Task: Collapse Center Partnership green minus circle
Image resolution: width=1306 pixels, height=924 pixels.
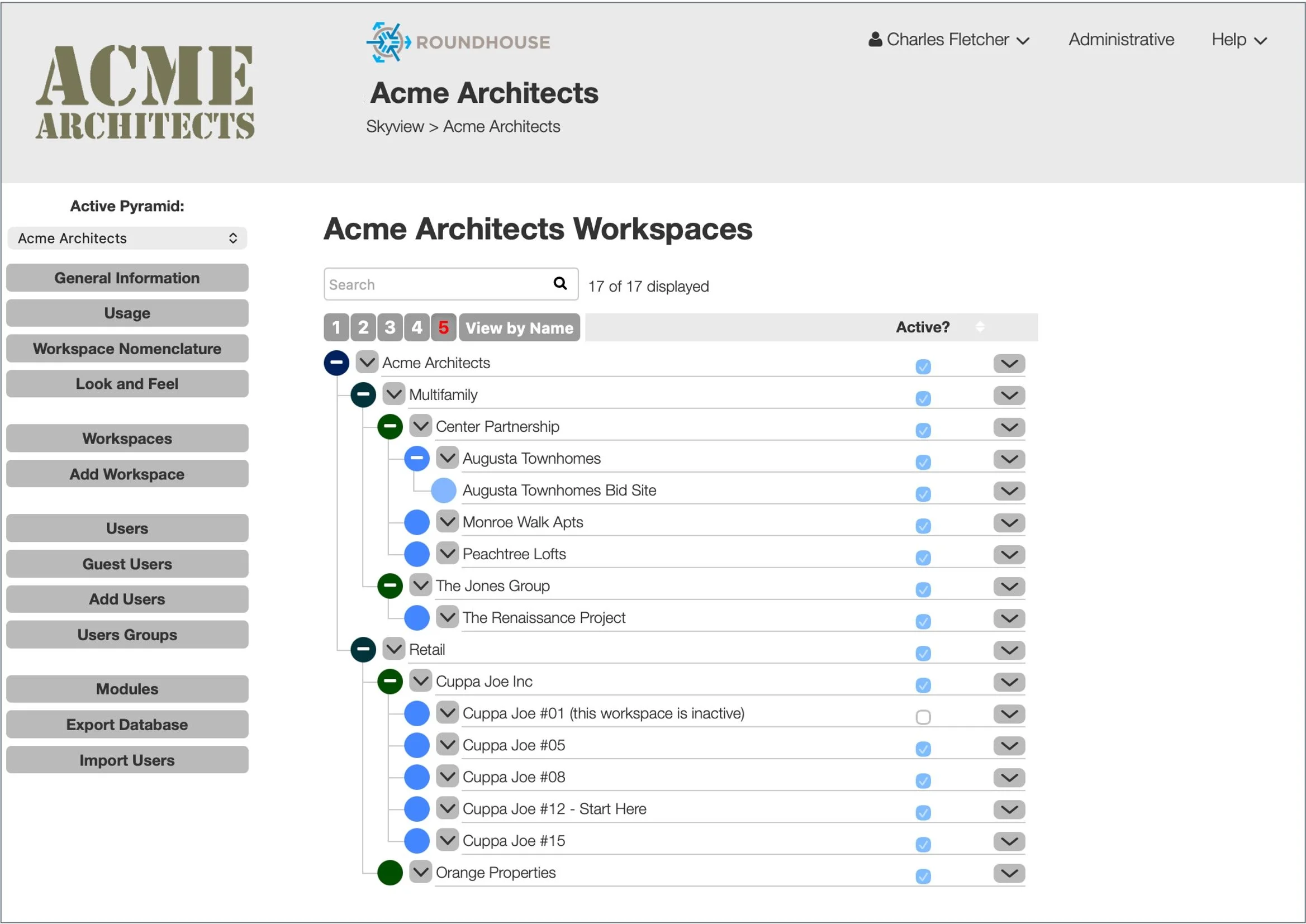Action: point(390,427)
